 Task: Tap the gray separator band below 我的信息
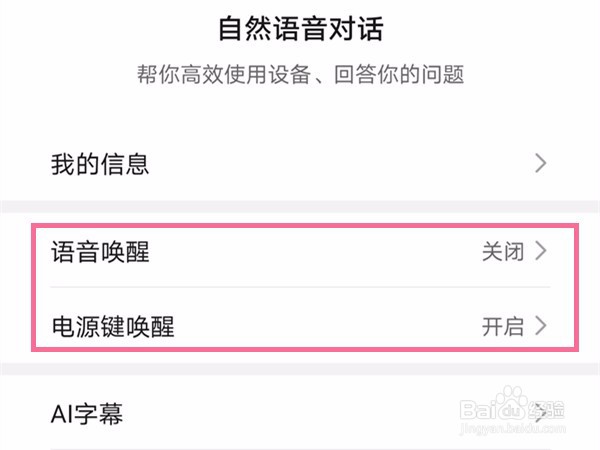(300, 207)
